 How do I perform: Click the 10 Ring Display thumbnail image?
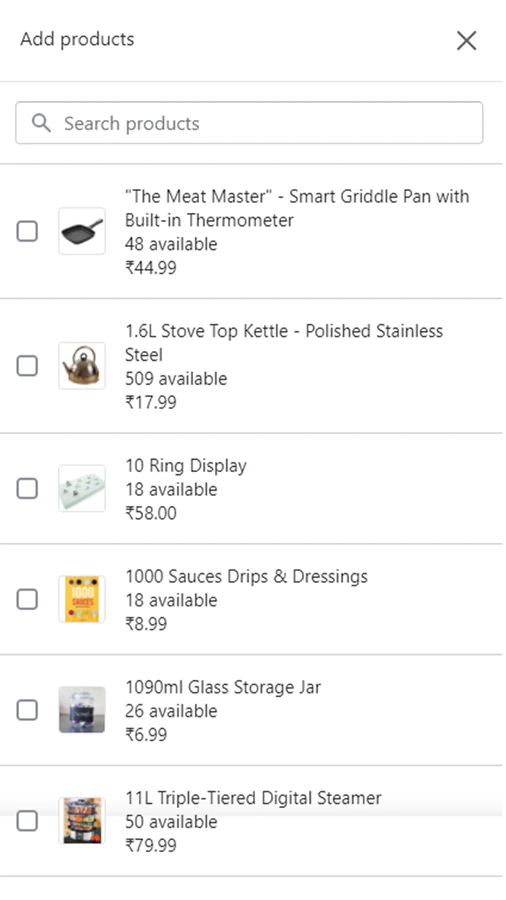(82, 488)
